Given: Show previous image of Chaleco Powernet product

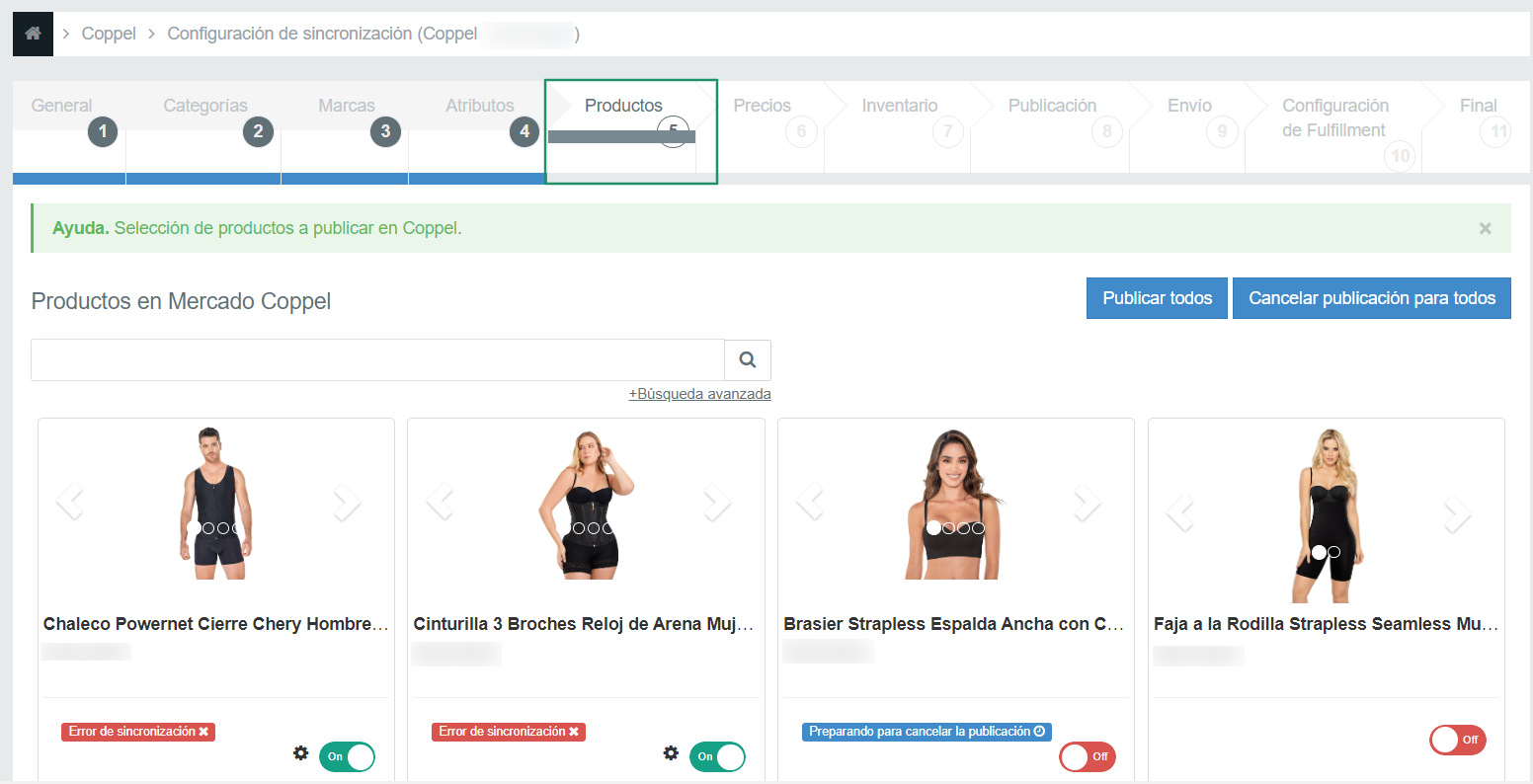Looking at the screenshot, I should [70, 503].
